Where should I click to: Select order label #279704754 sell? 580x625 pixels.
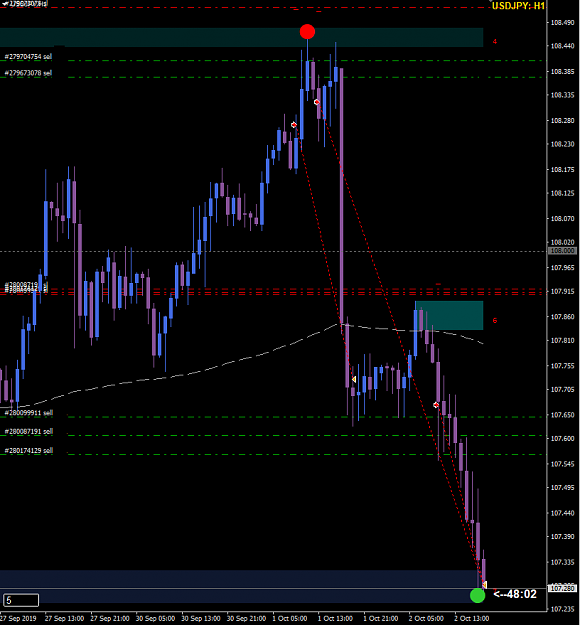28,57
